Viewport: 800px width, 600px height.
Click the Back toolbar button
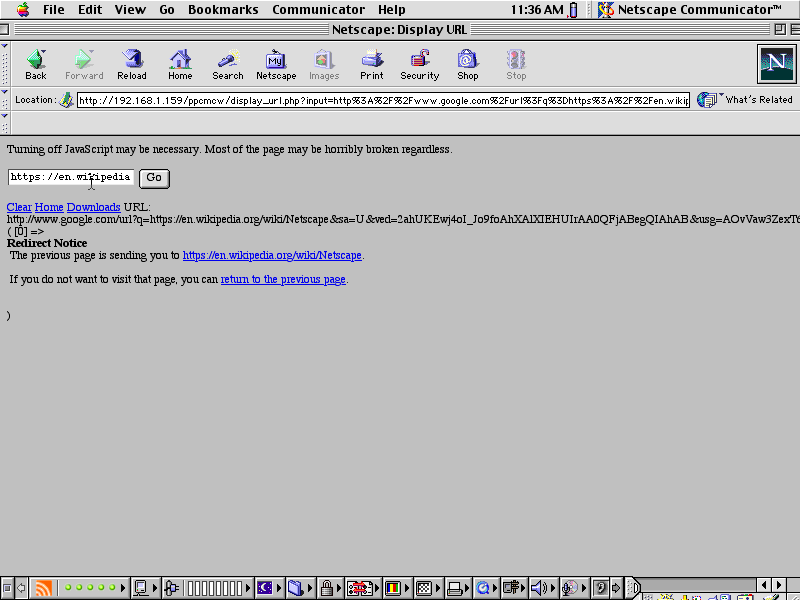point(36,64)
